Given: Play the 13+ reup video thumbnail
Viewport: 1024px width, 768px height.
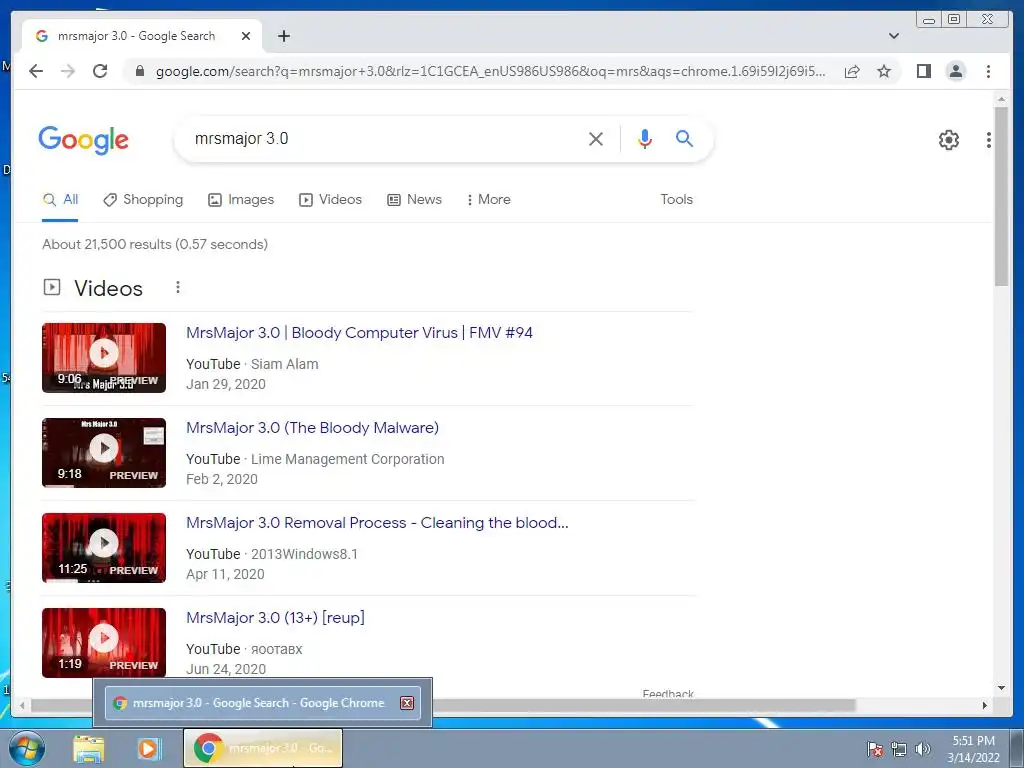Looking at the screenshot, I should point(104,643).
